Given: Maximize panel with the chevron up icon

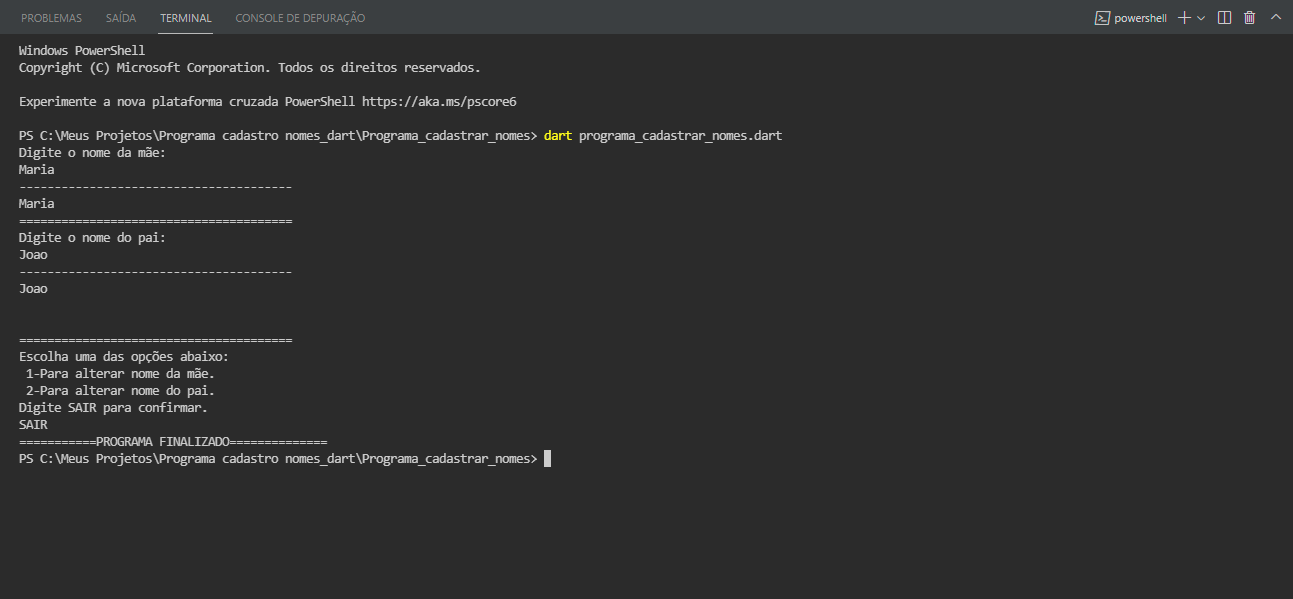Looking at the screenshot, I should click(1275, 18).
